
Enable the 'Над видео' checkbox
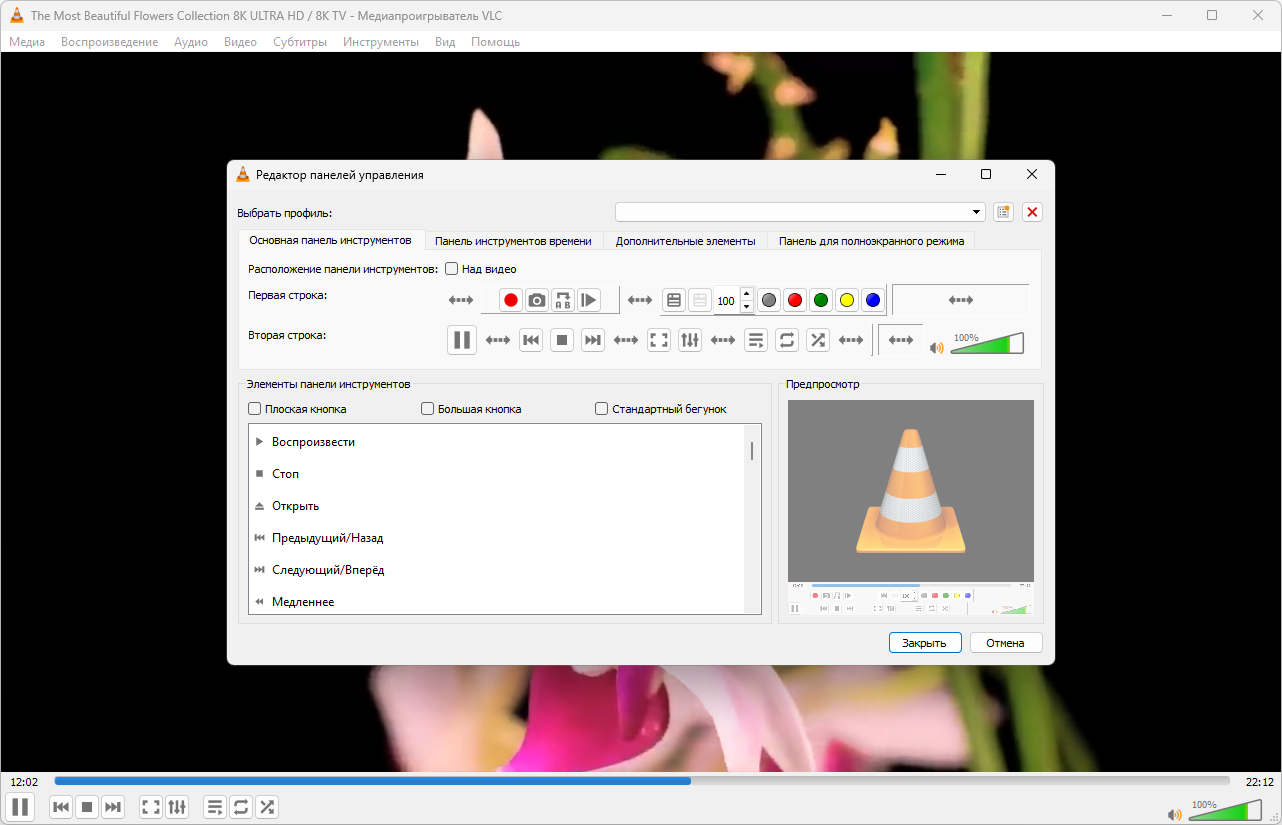(x=452, y=269)
